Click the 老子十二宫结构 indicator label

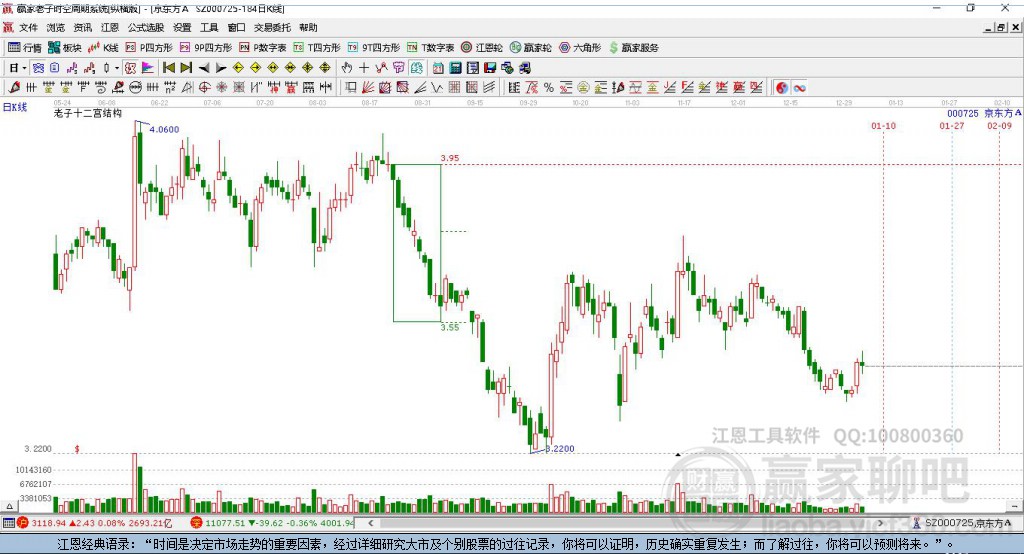pos(88,113)
